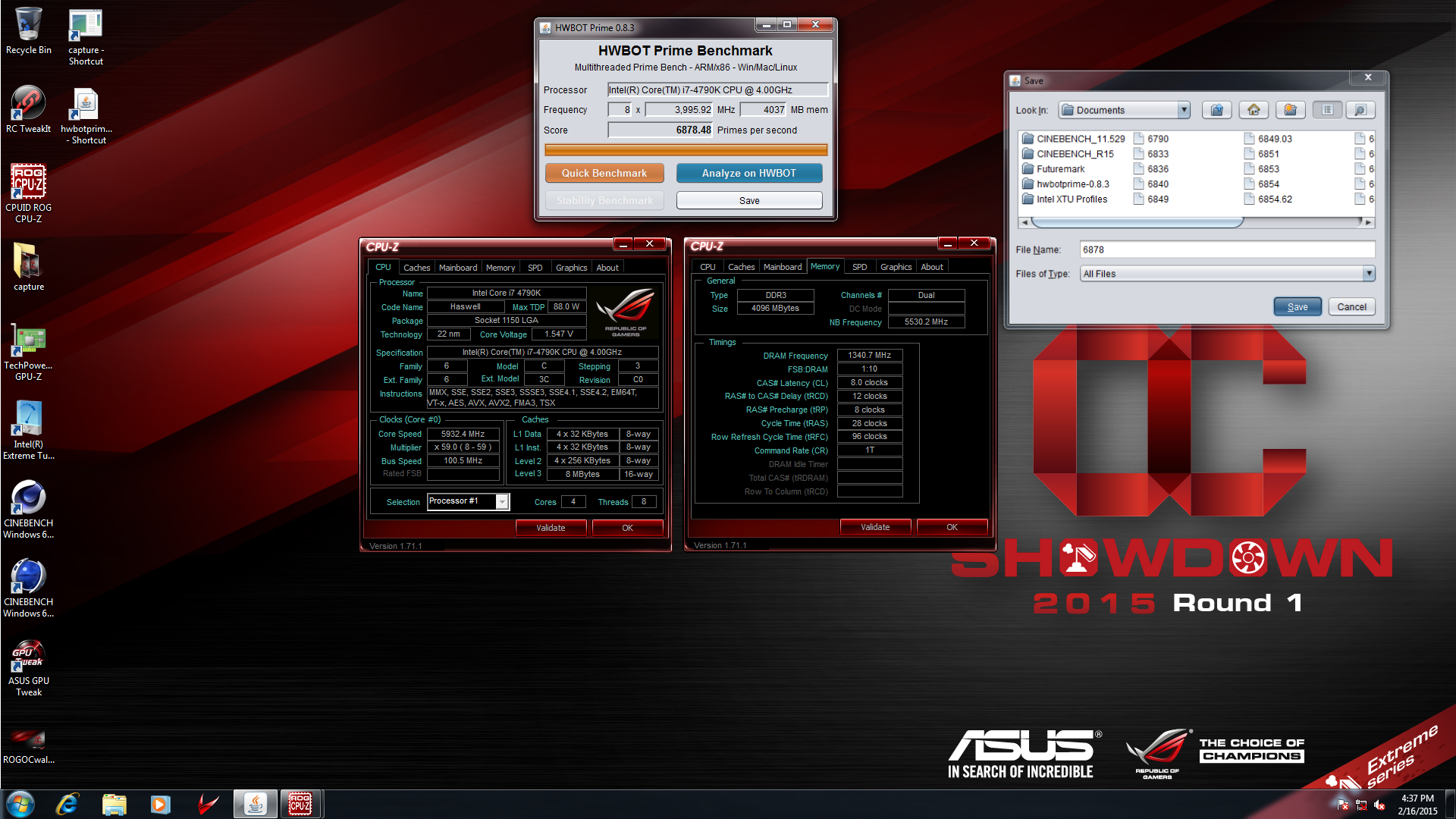The height and width of the screenshot is (819, 1456).
Task: Click Quick Benchmark button
Action: point(604,173)
